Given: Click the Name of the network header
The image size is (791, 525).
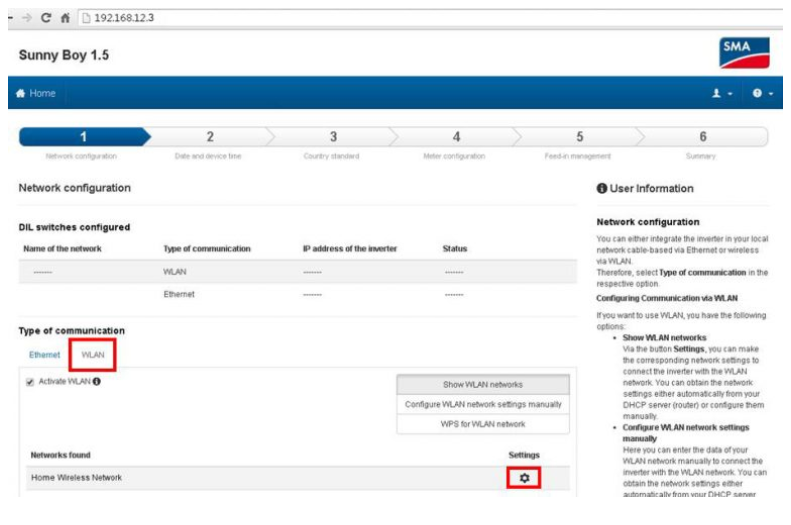Looking at the screenshot, I should (62, 249).
